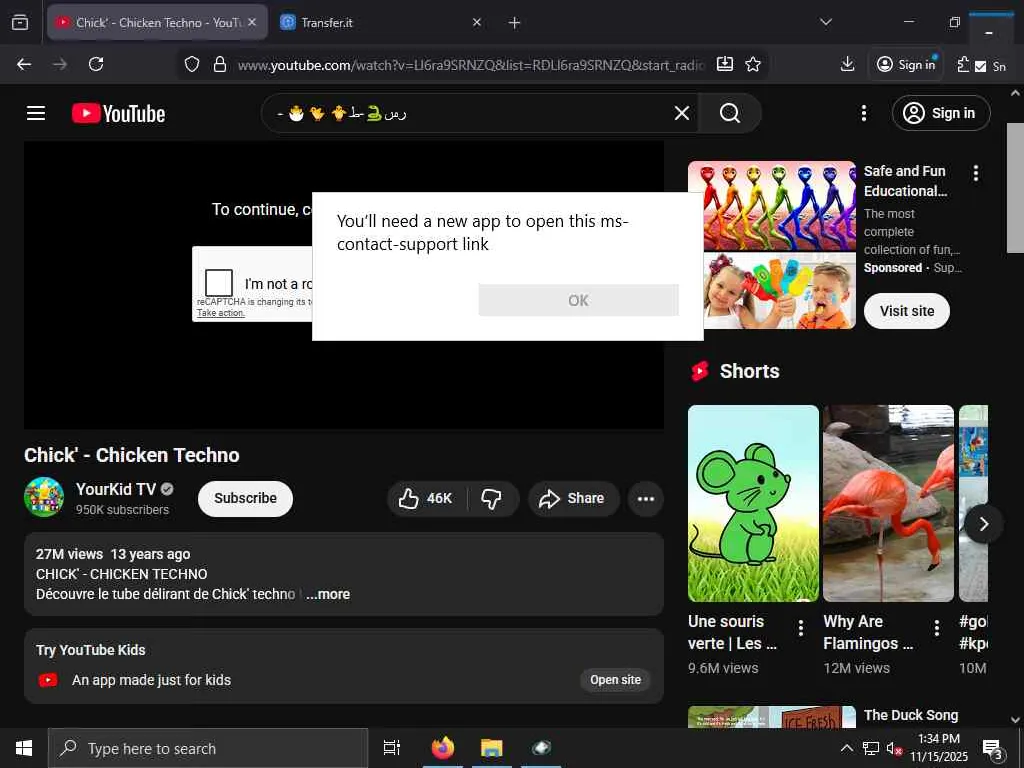This screenshot has width=1024, height=768.
Task: Open the extensions icon in browser toolbar
Action: tap(963, 64)
